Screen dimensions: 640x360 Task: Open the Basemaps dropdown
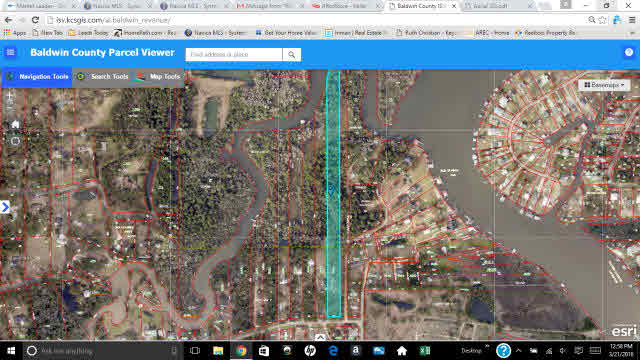pos(604,85)
